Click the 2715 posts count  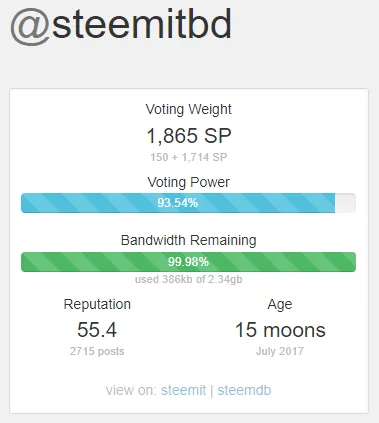point(97,351)
